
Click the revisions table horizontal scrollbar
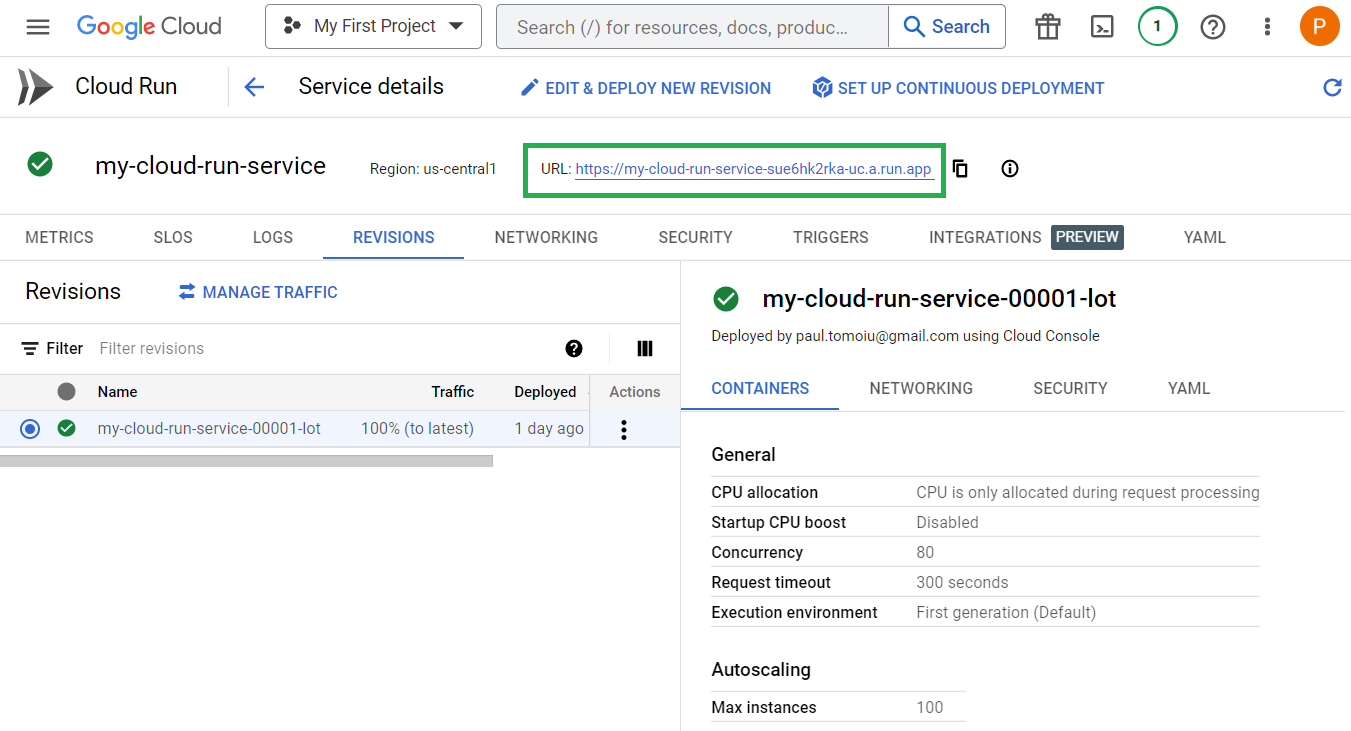[x=246, y=461]
